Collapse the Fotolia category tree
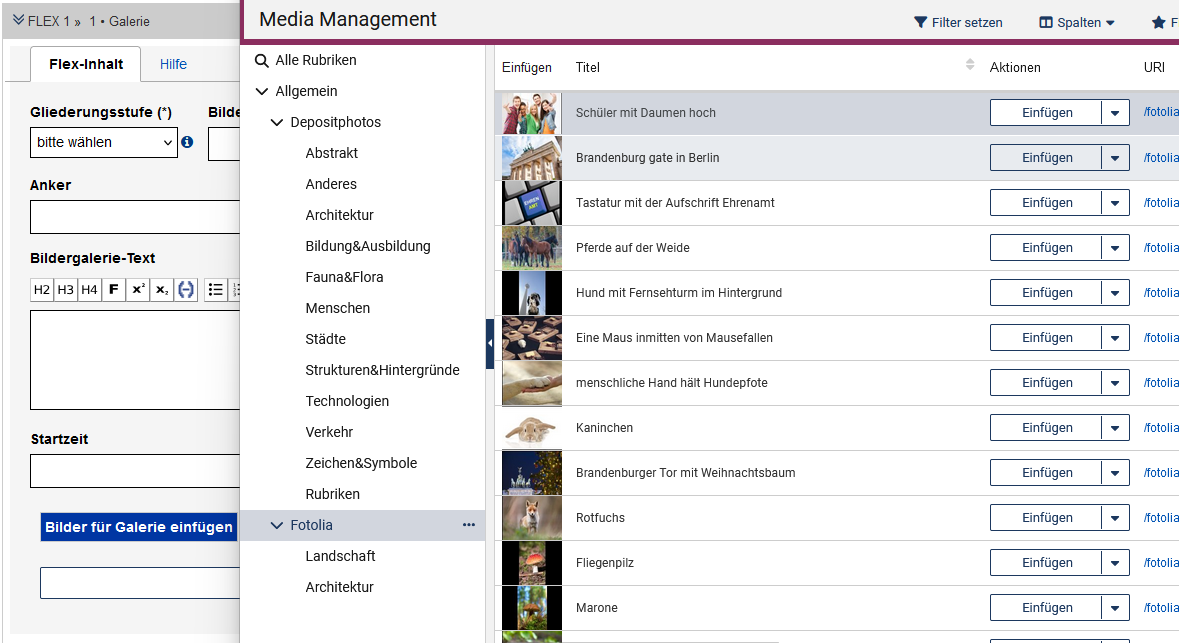 (x=276, y=525)
